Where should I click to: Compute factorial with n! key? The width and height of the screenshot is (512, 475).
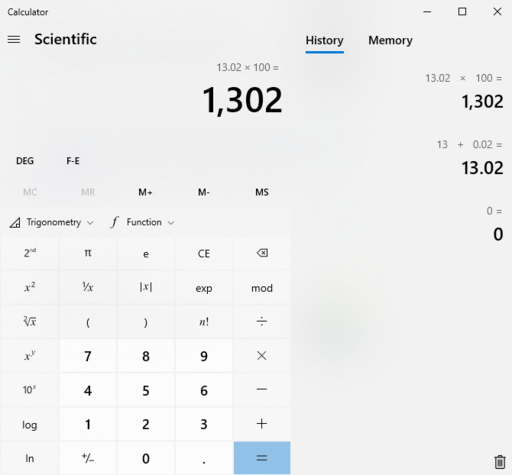204,321
